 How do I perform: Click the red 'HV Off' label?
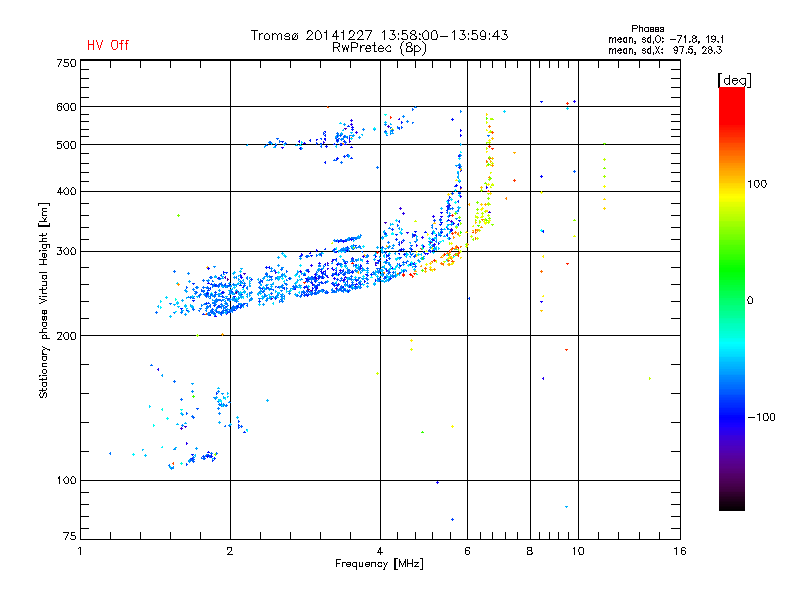pyautogui.click(x=108, y=45)
